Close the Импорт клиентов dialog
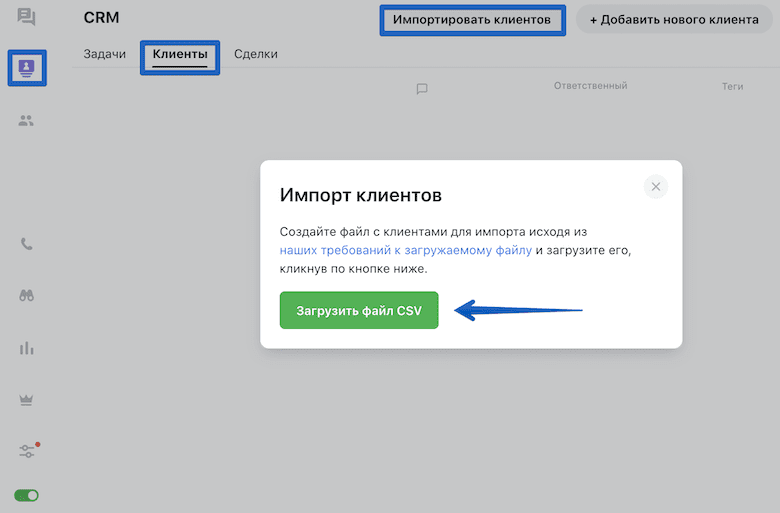Image resolution: width=780 pixels, height=513 pixels. [656, 187]
